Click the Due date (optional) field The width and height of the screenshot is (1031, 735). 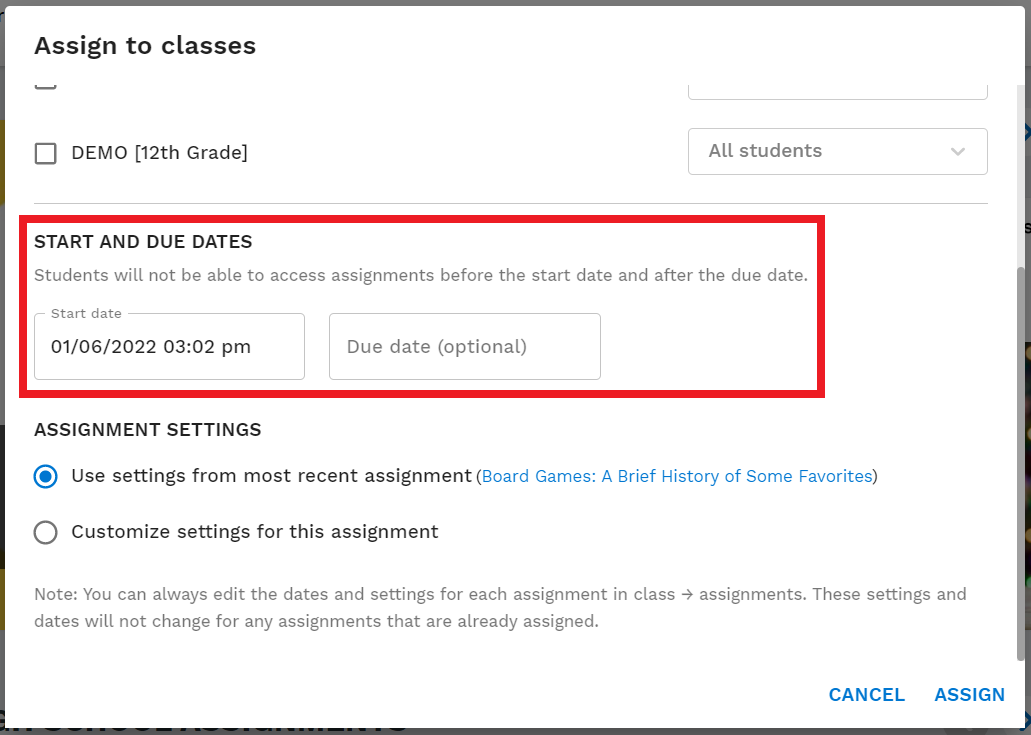click(x=465, y=346)
